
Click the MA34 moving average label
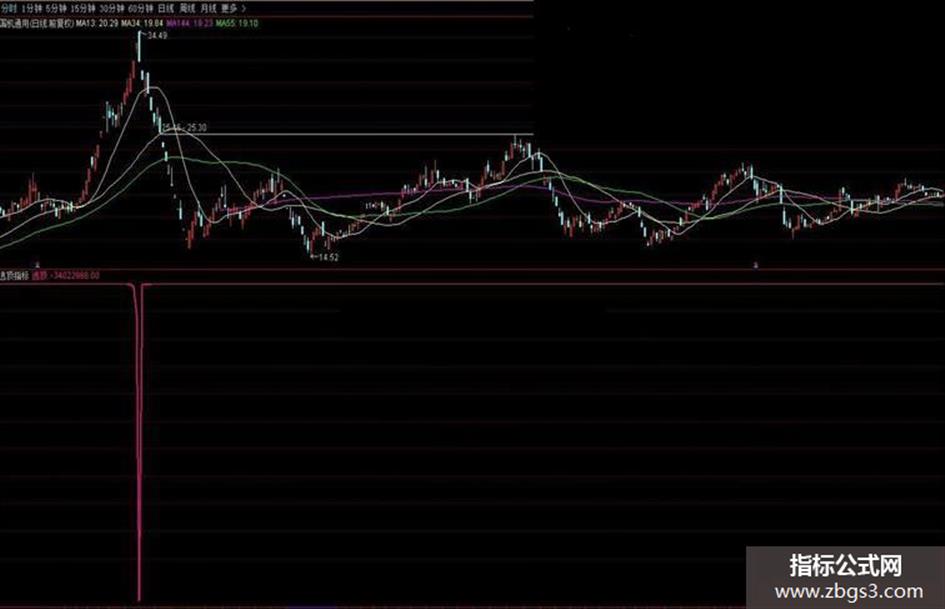click(x=142, y=24)
